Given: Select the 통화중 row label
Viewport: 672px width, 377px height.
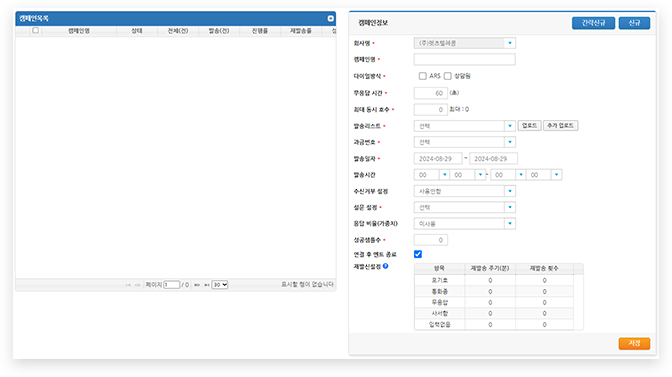Looking at the screenshot, I should [440, 291].
